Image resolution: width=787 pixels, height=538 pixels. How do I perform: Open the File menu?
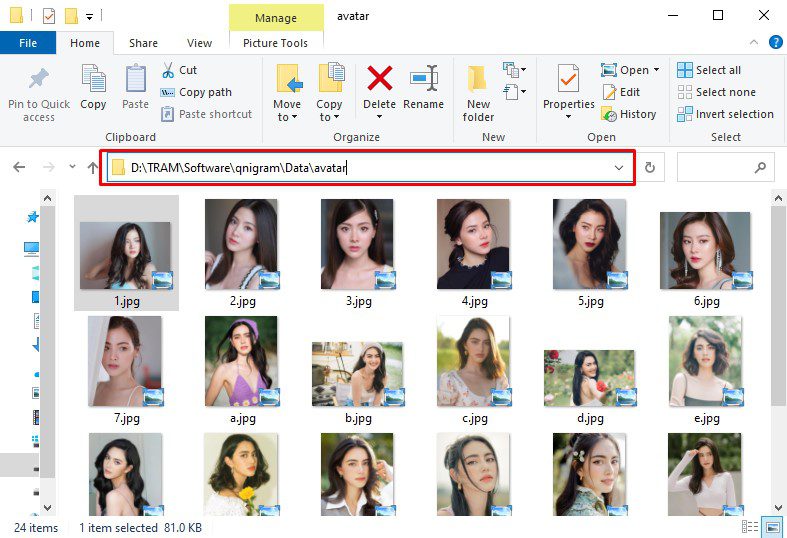[28, 43]
